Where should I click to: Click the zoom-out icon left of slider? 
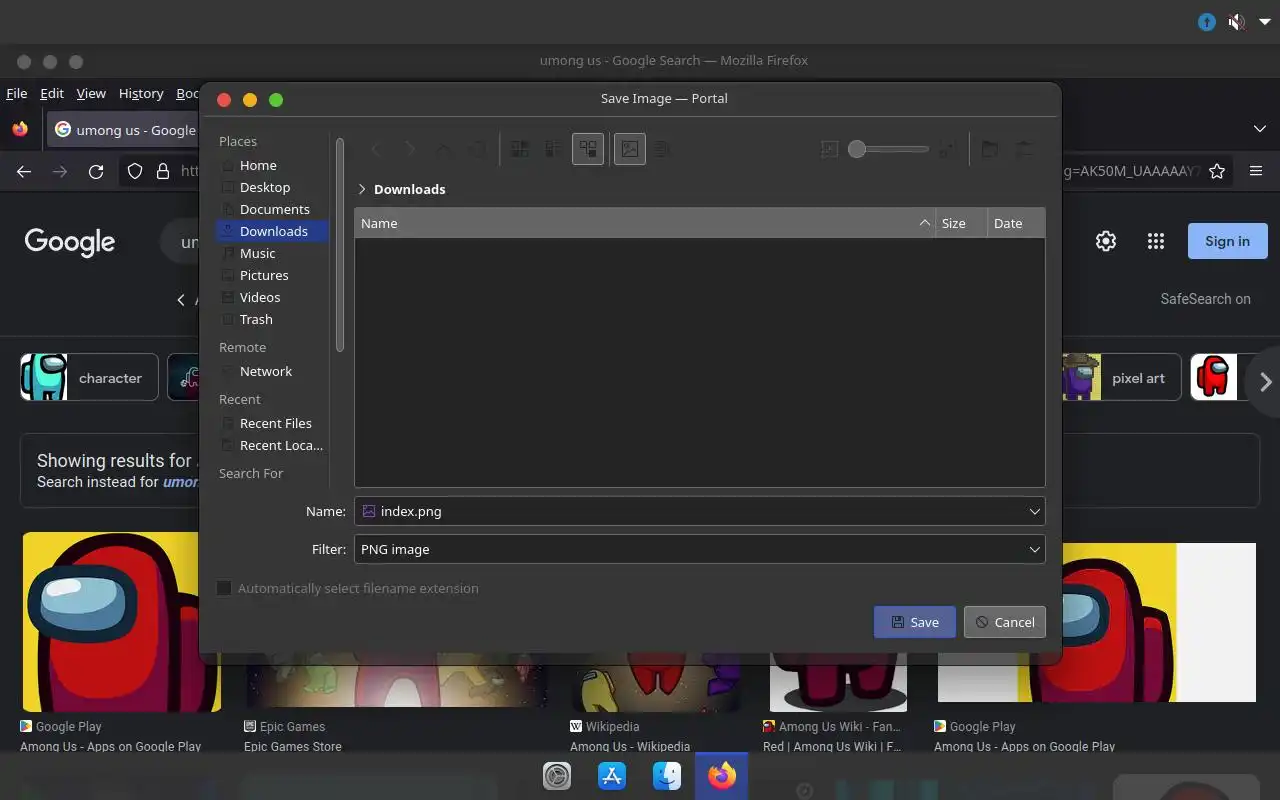pos(829,149)
